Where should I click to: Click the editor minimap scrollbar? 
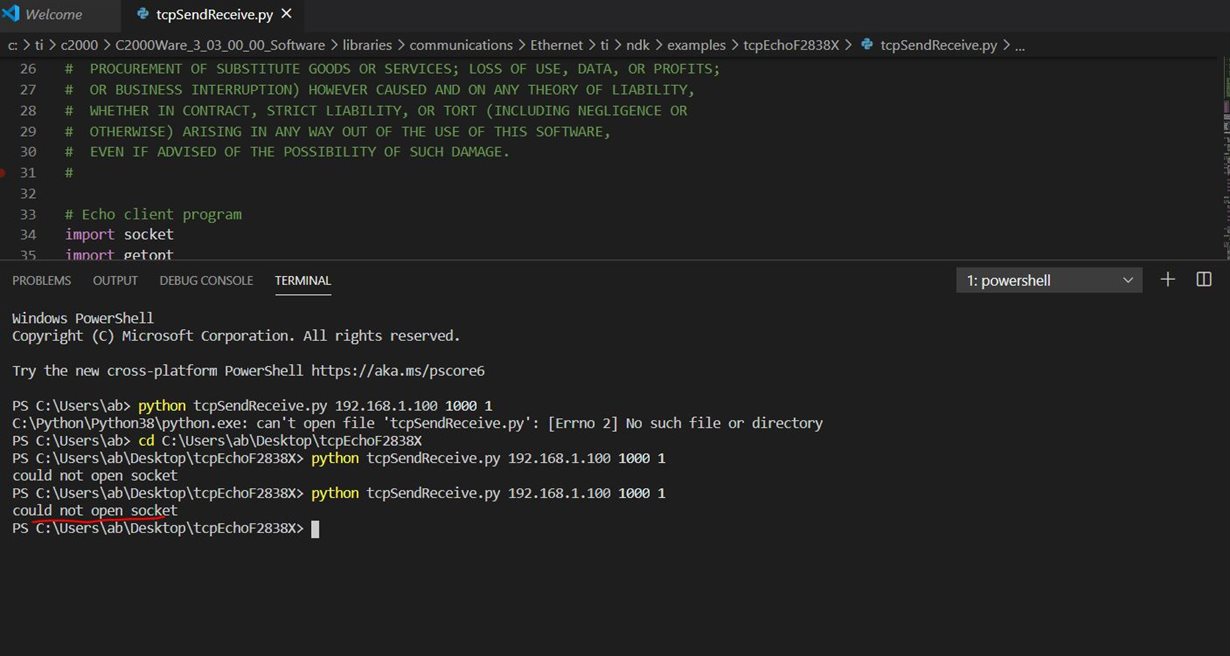(x=1224, y=150)
